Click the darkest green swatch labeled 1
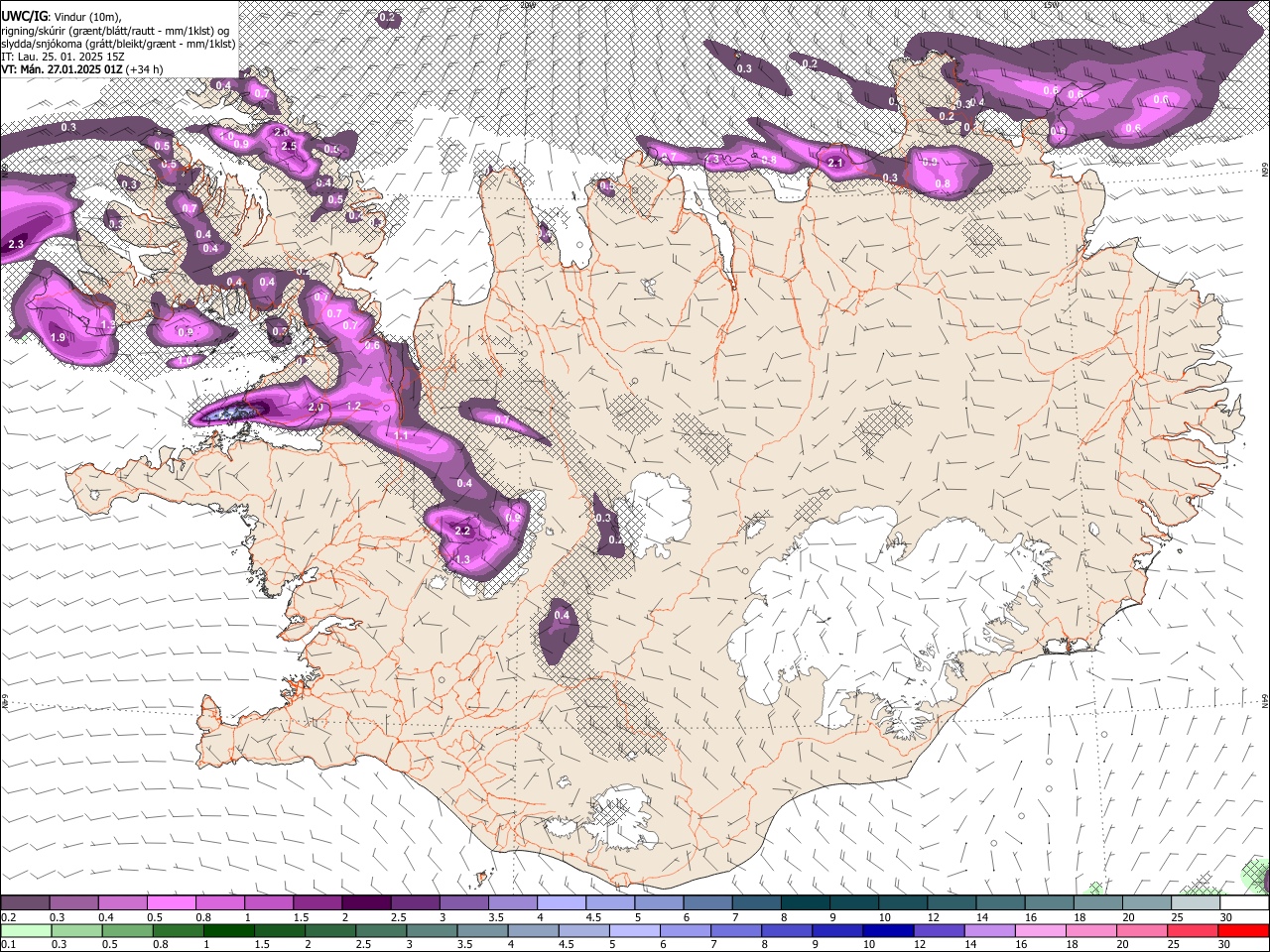 [228, 930]
